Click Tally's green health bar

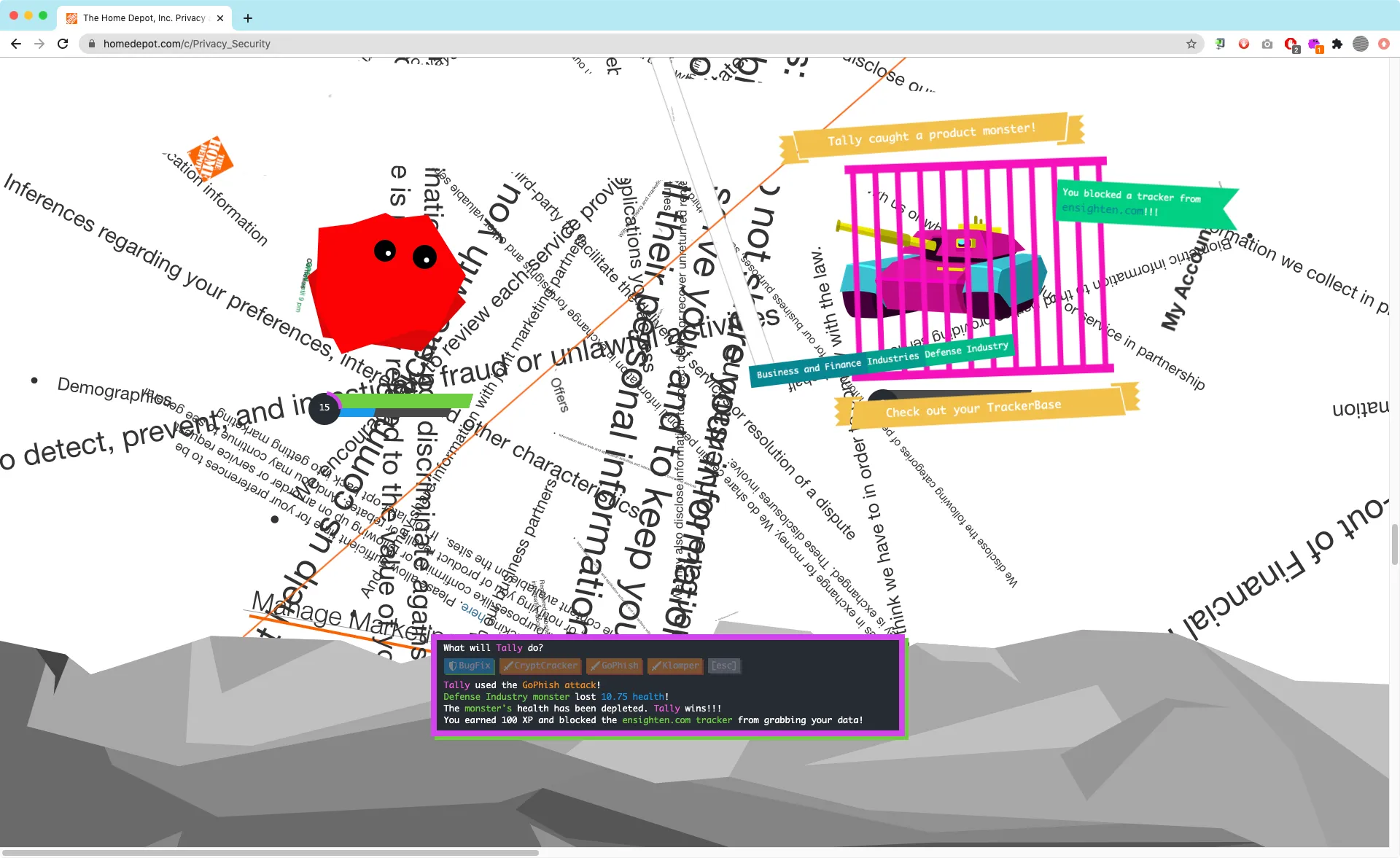tap(405, 400)
